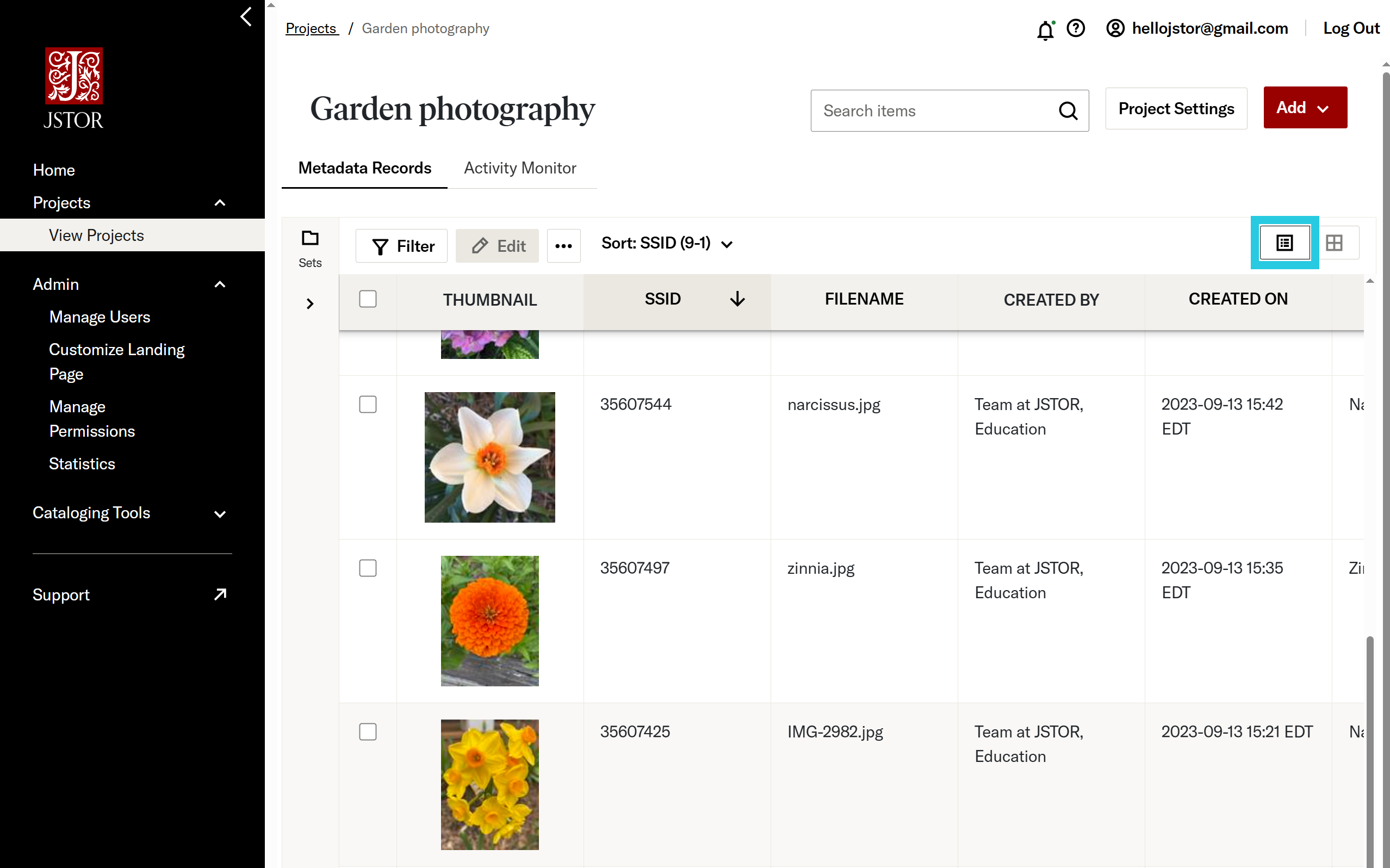This screenshot has height=868, width=1390.
Task: Select the list view icon
Action: [x=1284, y=243]
